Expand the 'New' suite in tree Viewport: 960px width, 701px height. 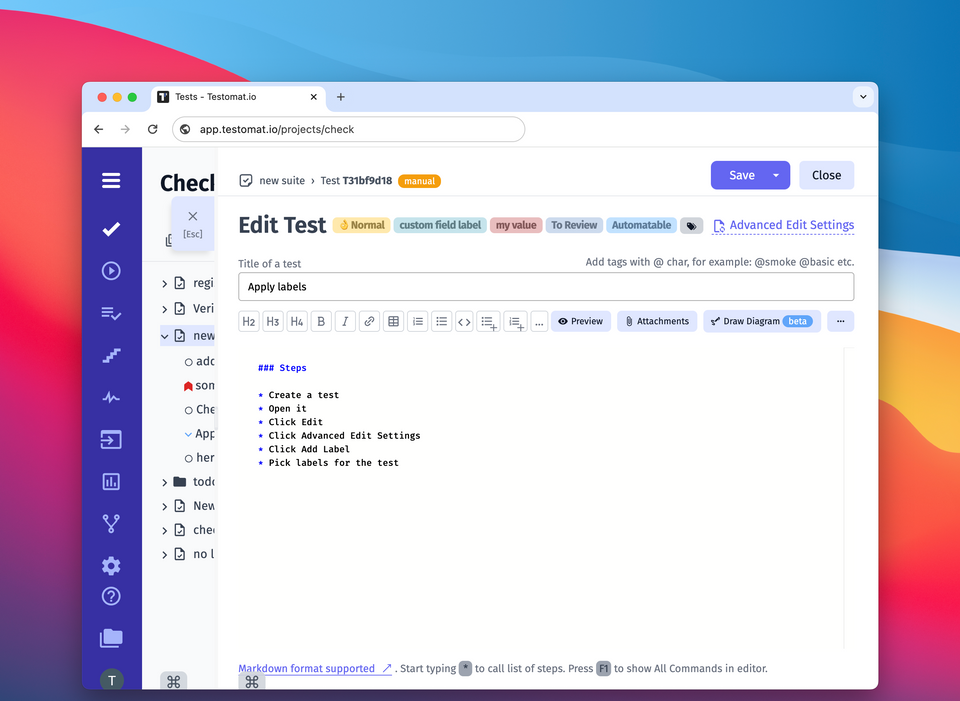click(x=164, y=506)
